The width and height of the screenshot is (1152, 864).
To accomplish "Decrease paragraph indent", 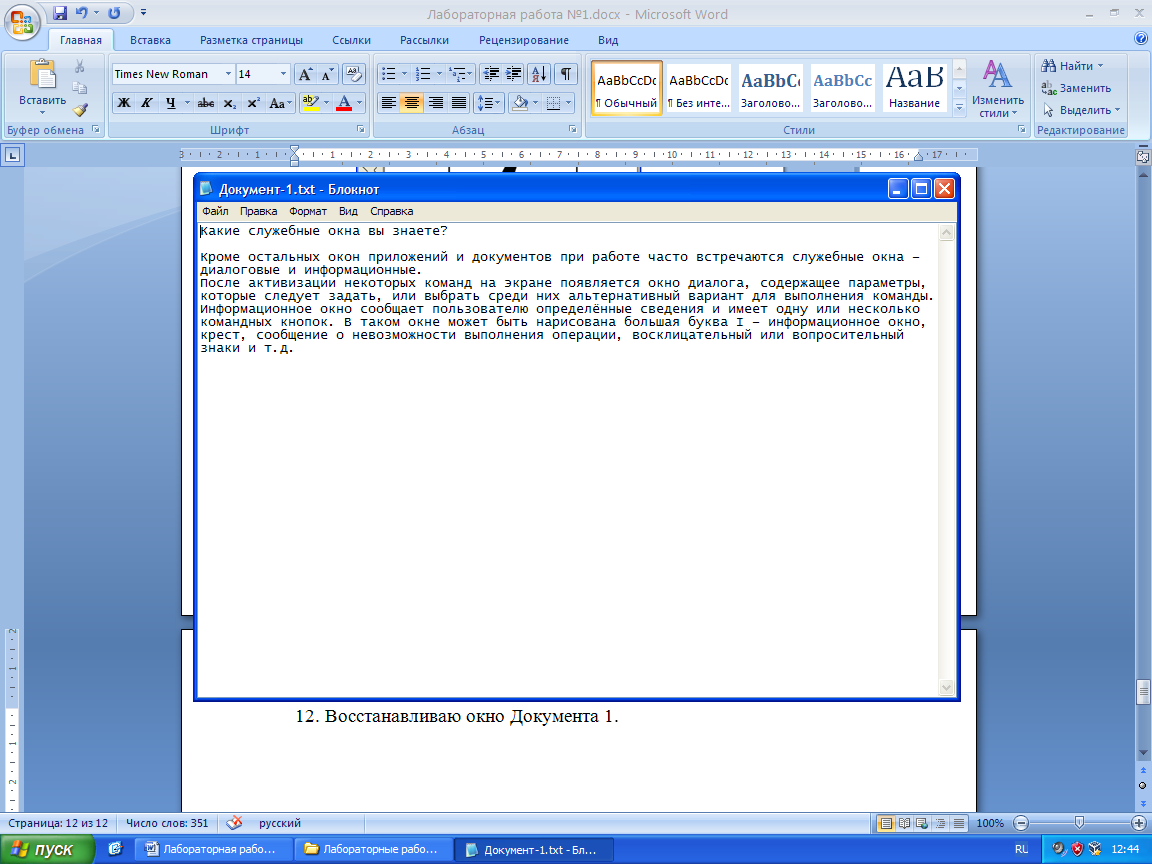I will coord(492,73).
